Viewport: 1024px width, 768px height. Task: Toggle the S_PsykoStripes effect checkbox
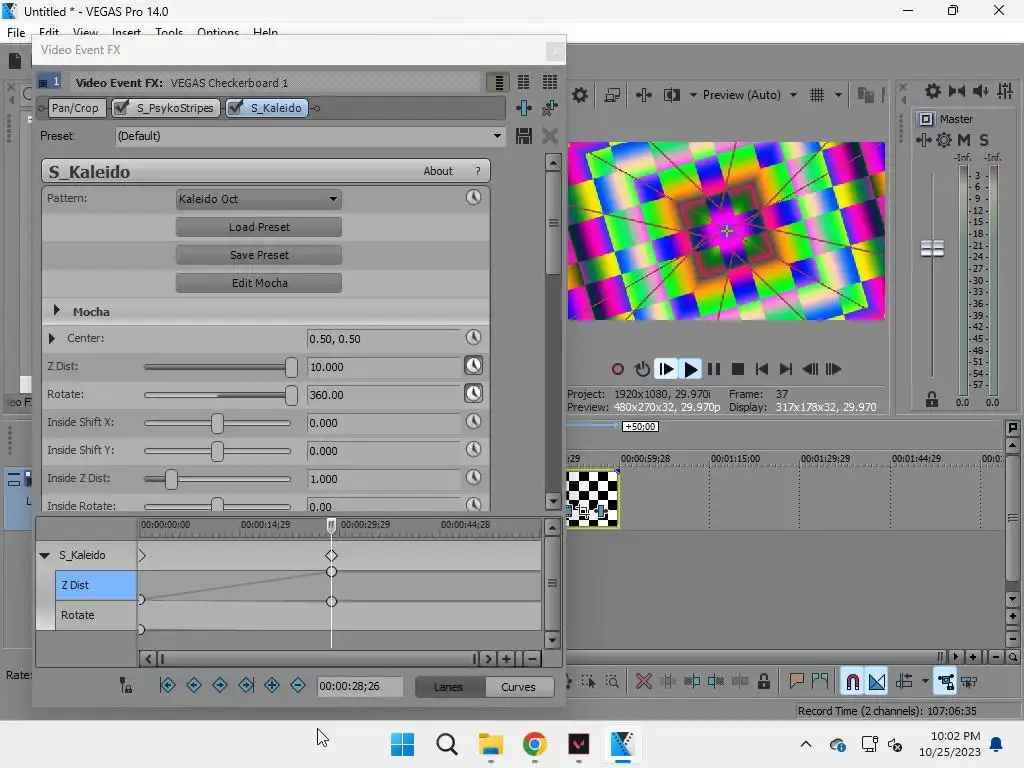tap(121, 108)
